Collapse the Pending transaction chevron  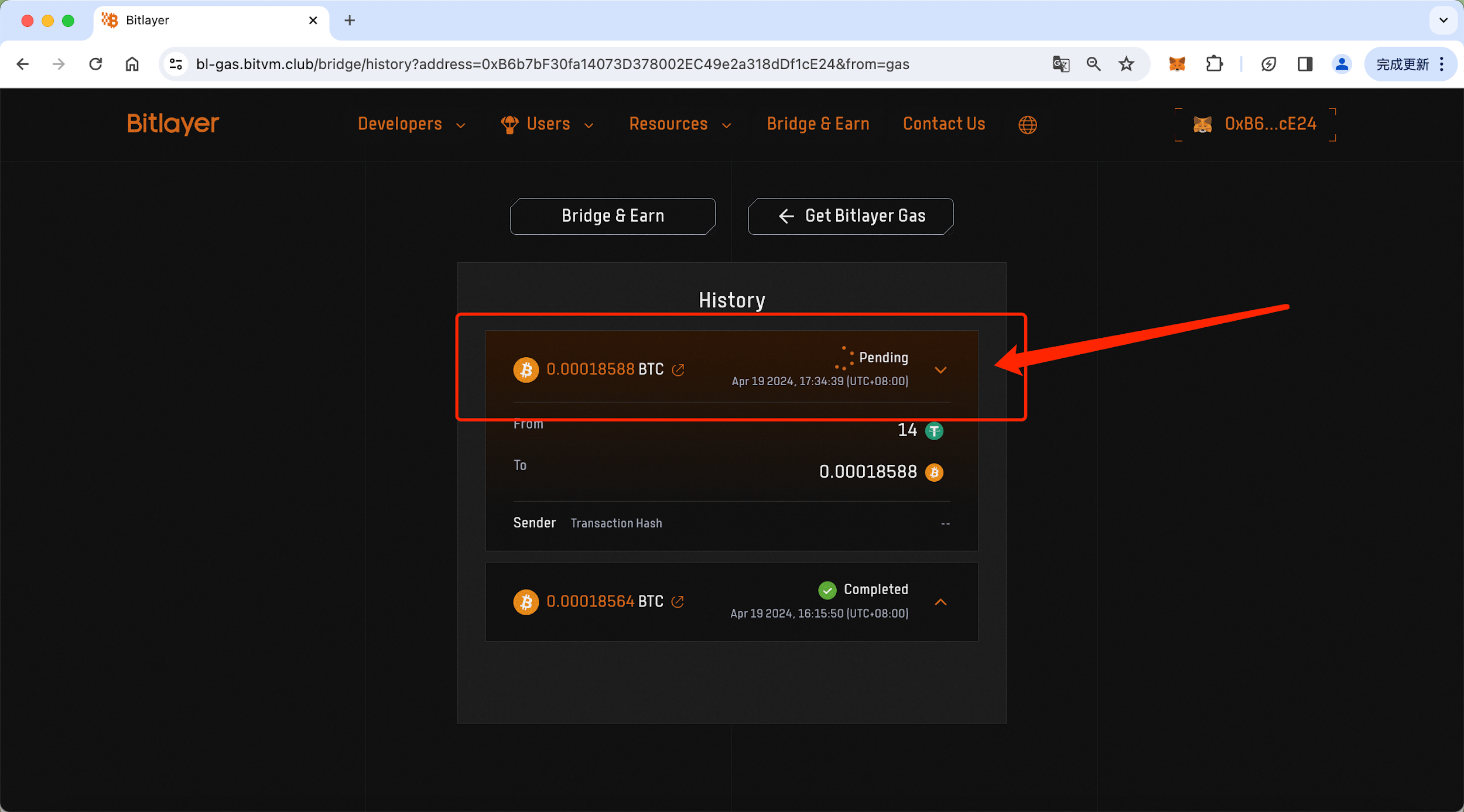tap(940, 370)
